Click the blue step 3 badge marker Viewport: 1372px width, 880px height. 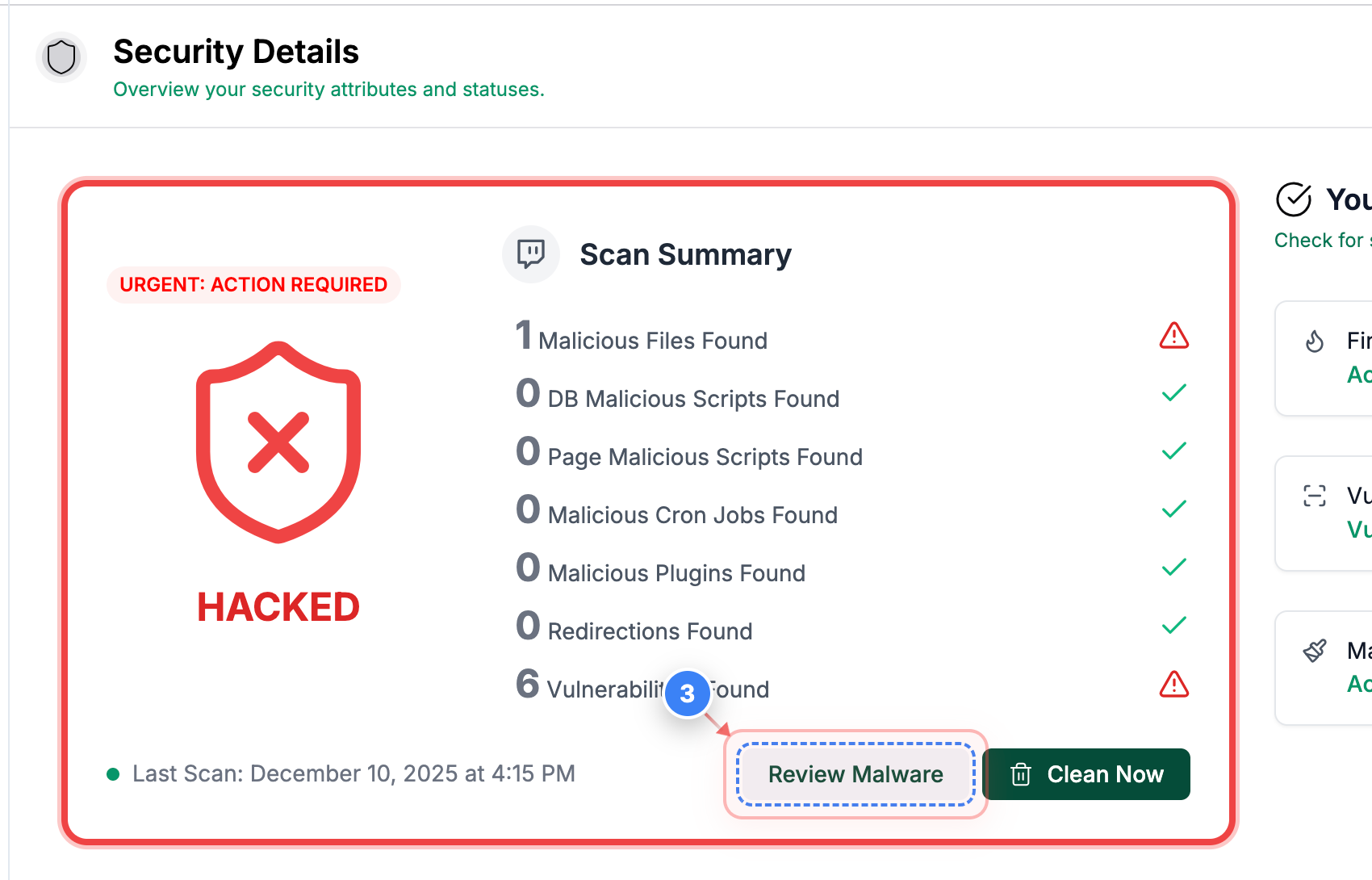tap(688, 694)
